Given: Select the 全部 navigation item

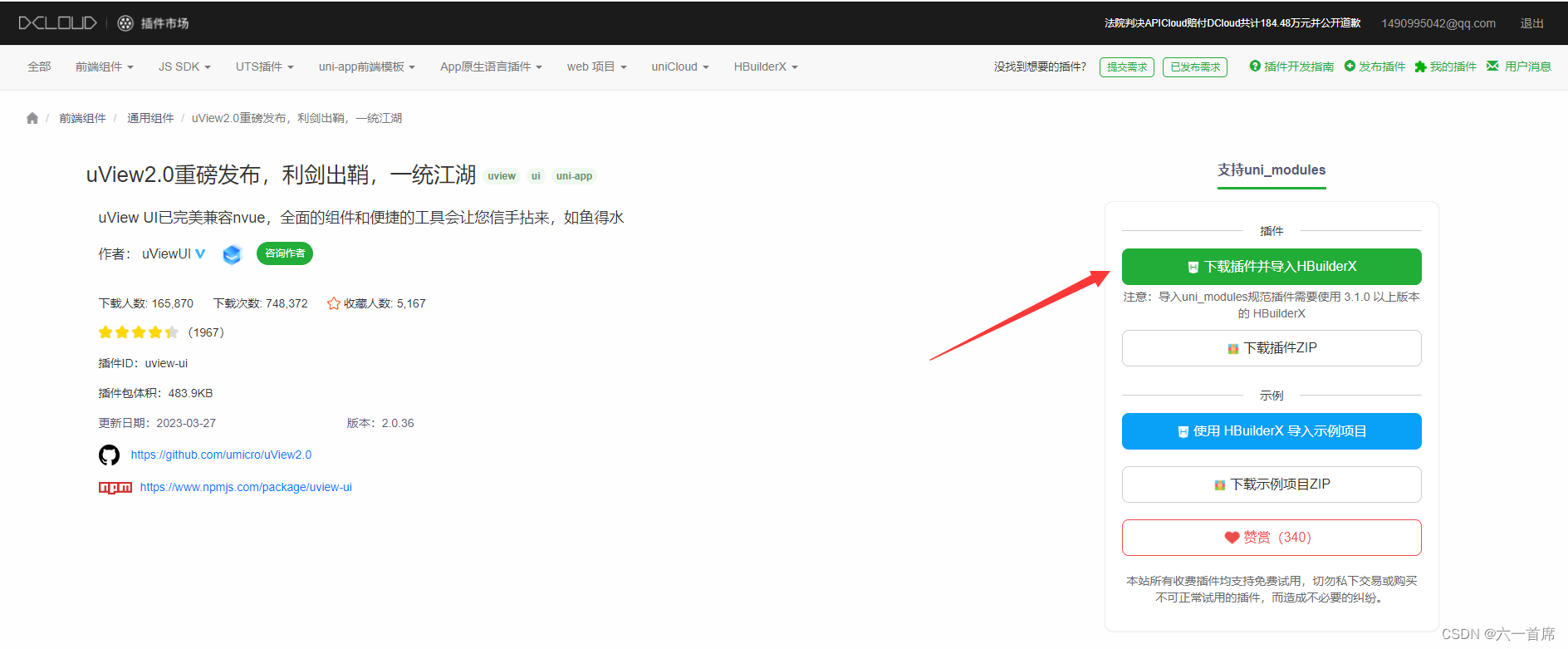Looking at the screenshot, I should coord(39,66).
